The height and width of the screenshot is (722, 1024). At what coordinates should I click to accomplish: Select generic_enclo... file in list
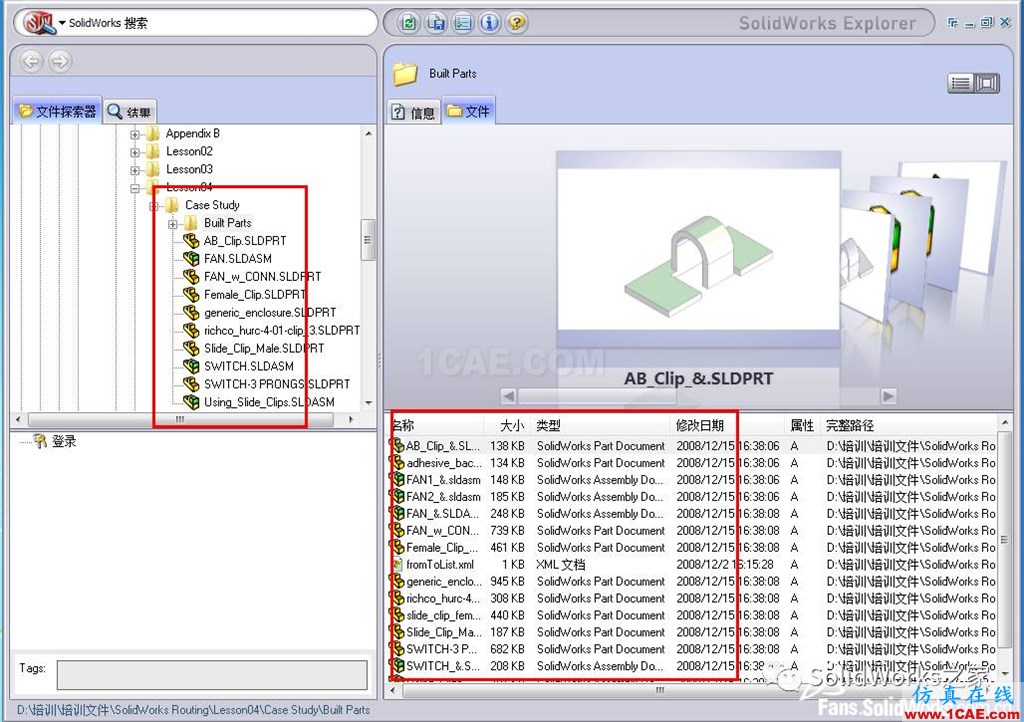click(x=443, y=582)
